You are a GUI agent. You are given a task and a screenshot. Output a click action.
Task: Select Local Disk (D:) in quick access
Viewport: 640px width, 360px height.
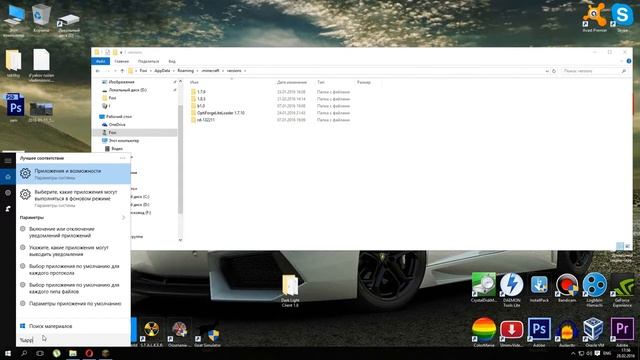(x=124, y=90)
